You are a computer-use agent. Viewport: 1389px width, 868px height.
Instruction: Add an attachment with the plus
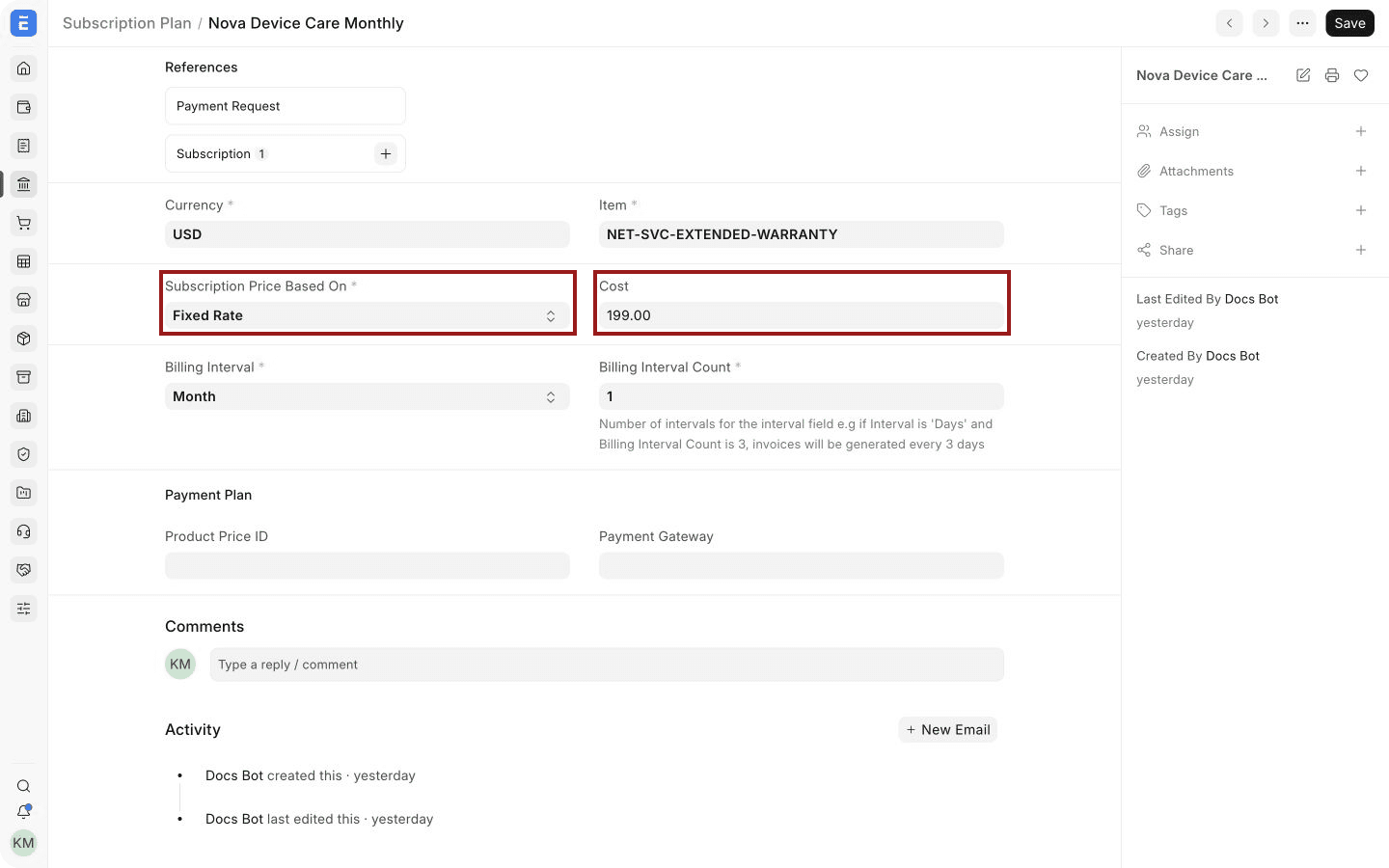1361,171
